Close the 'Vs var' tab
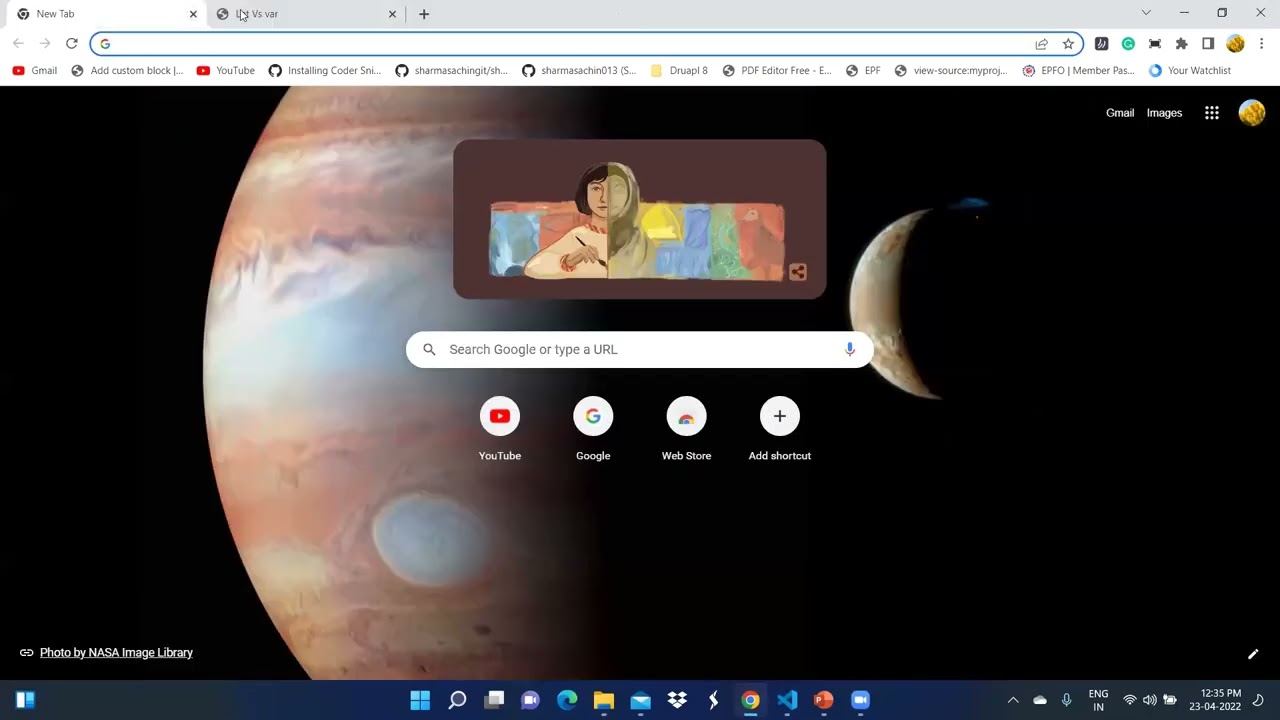This screenshot has height=720, width=1280. tap(392, 14)
